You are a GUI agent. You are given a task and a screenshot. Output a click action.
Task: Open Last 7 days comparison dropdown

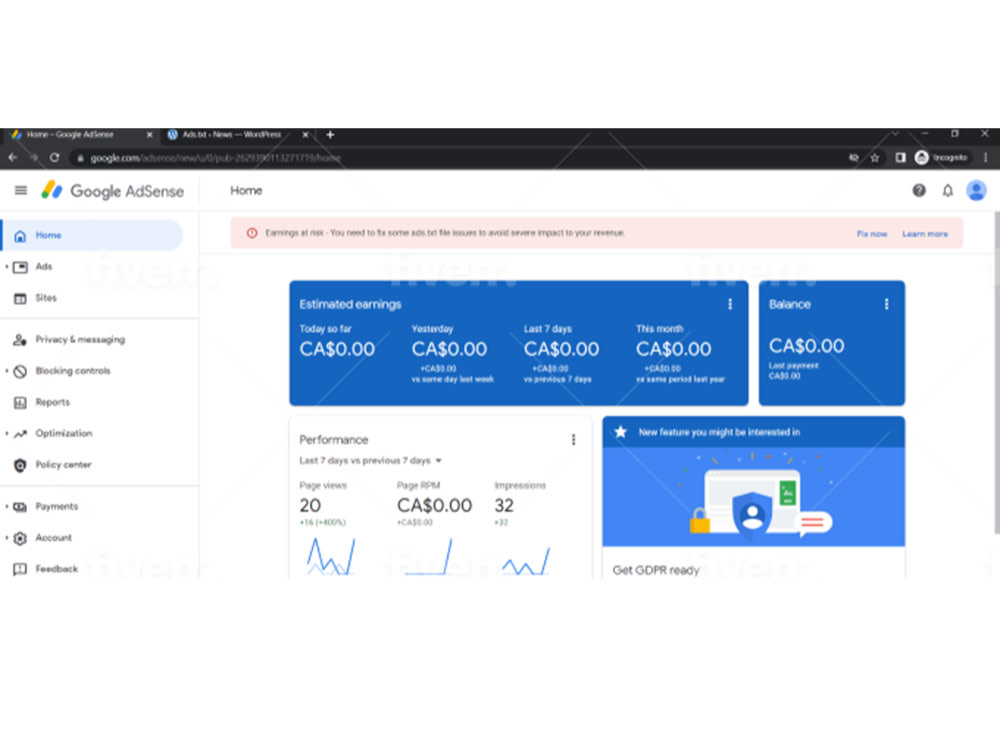pos(371,460)
